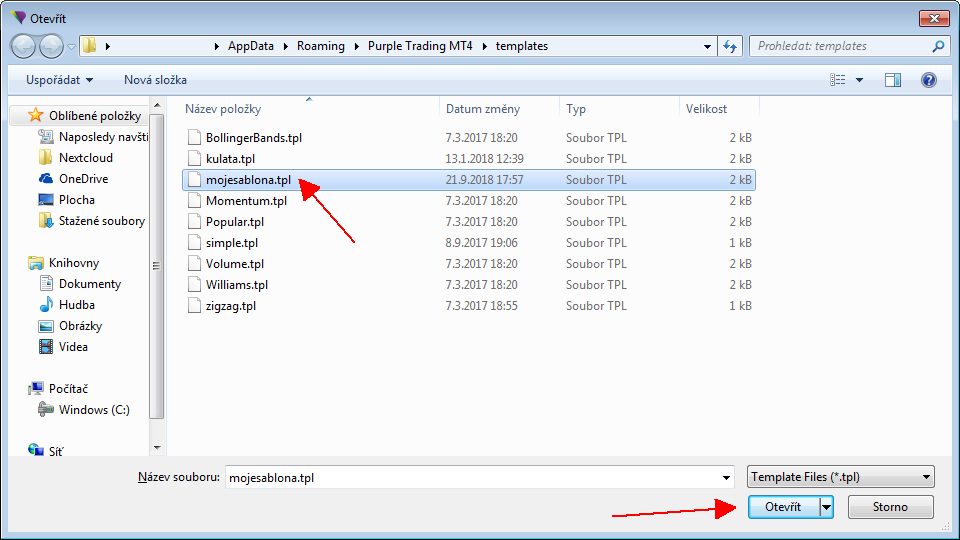
Task: Click the change view icon
Action: point(838,80)
